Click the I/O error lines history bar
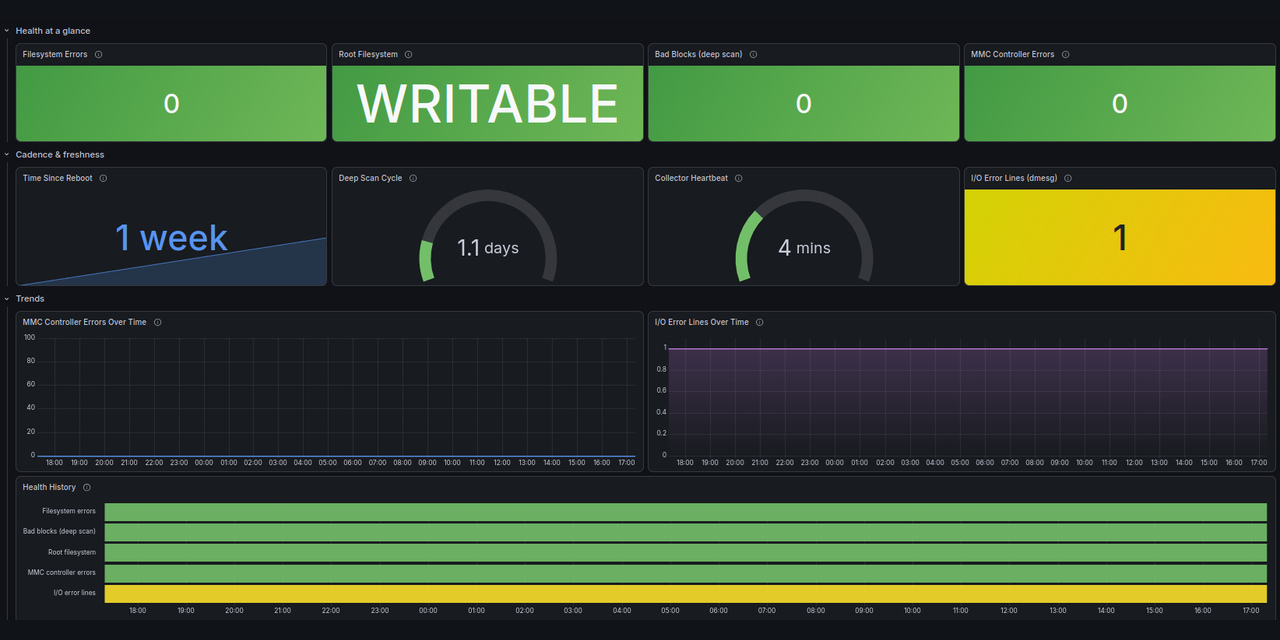The image size is (1280, 640). pos(686,593)
